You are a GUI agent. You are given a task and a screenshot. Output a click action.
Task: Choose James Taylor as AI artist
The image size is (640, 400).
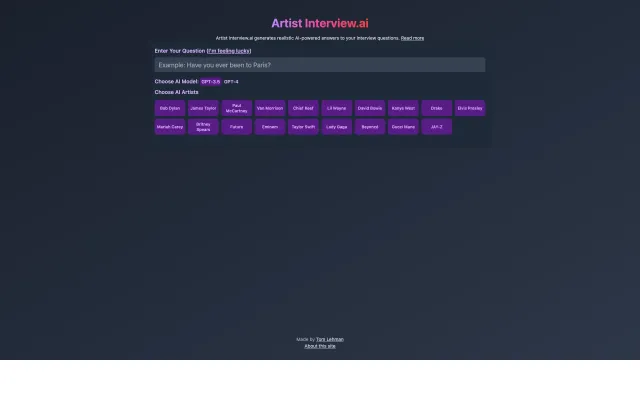[x=203, y=108]
